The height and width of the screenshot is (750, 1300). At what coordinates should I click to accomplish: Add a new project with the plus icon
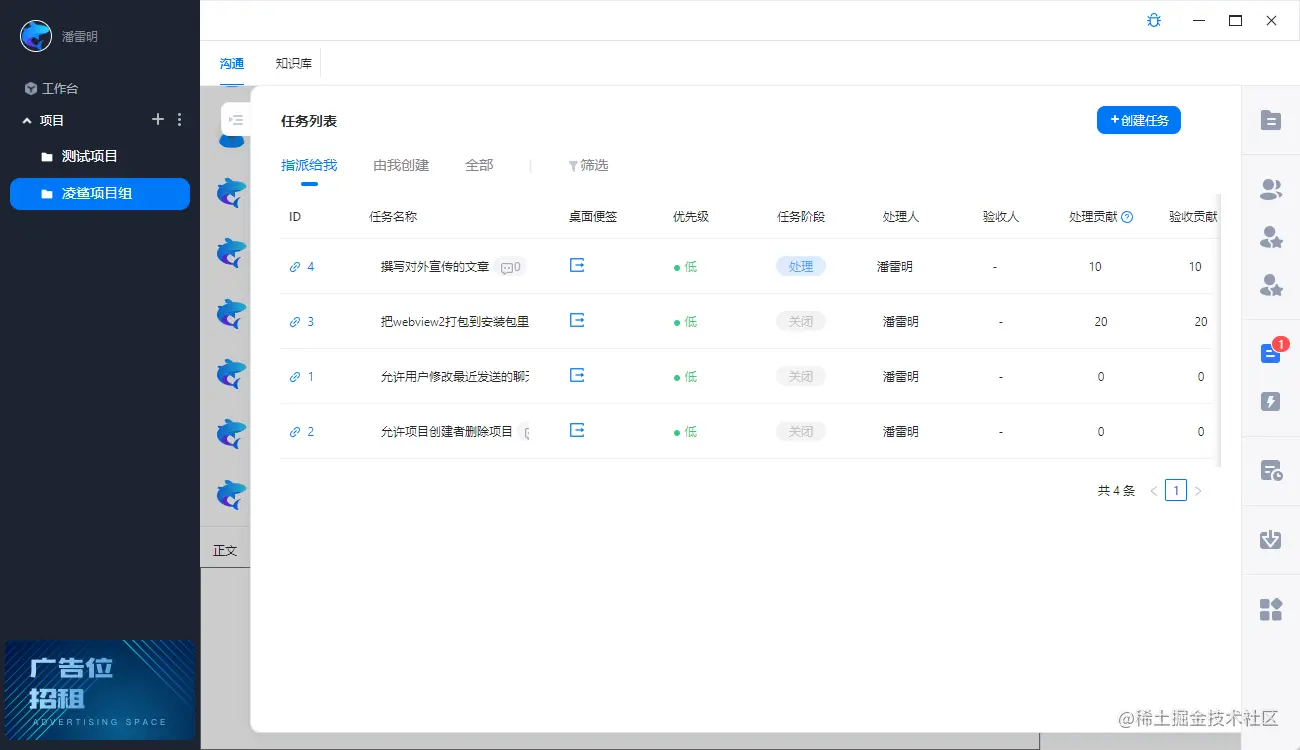click(x=157, y=120)
